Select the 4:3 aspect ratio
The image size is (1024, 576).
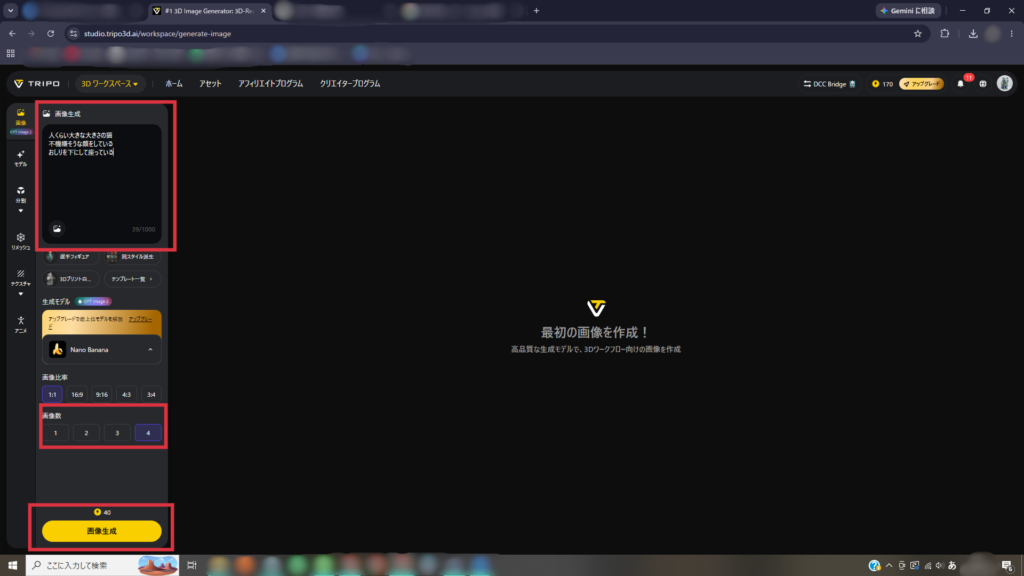coord(127,394)
